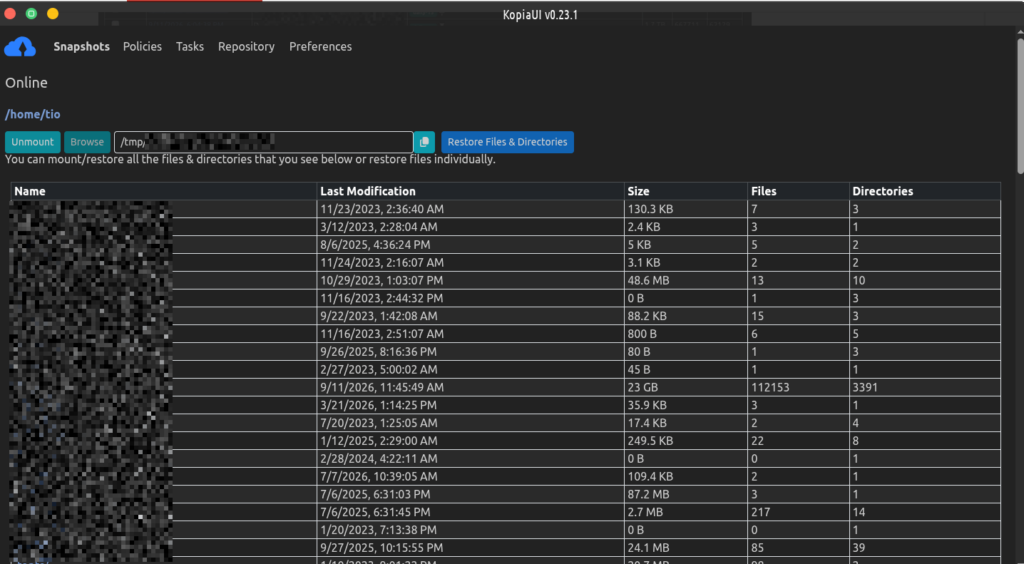Click the Browse button
The image size is (1024, 564).
point(87,142)
